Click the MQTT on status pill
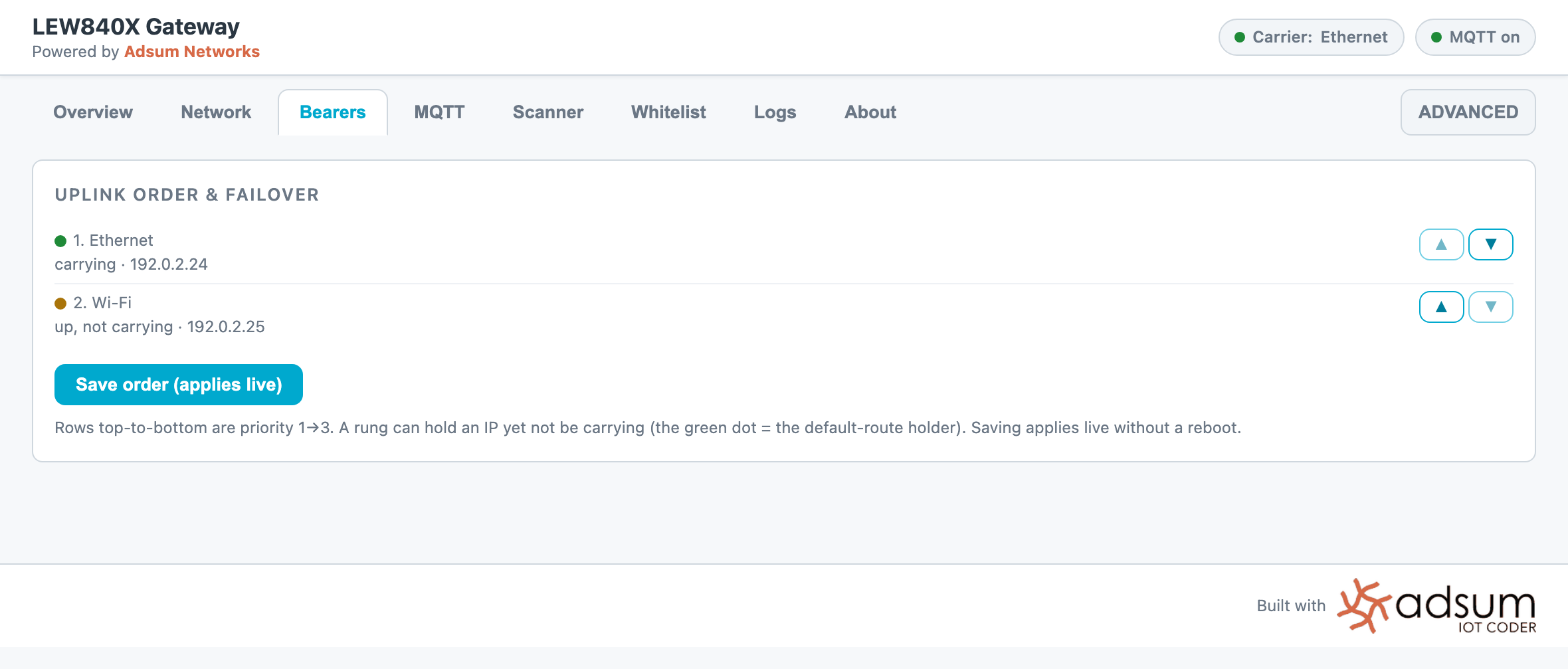This screenshot has width=1568, height=669. 1475,37
